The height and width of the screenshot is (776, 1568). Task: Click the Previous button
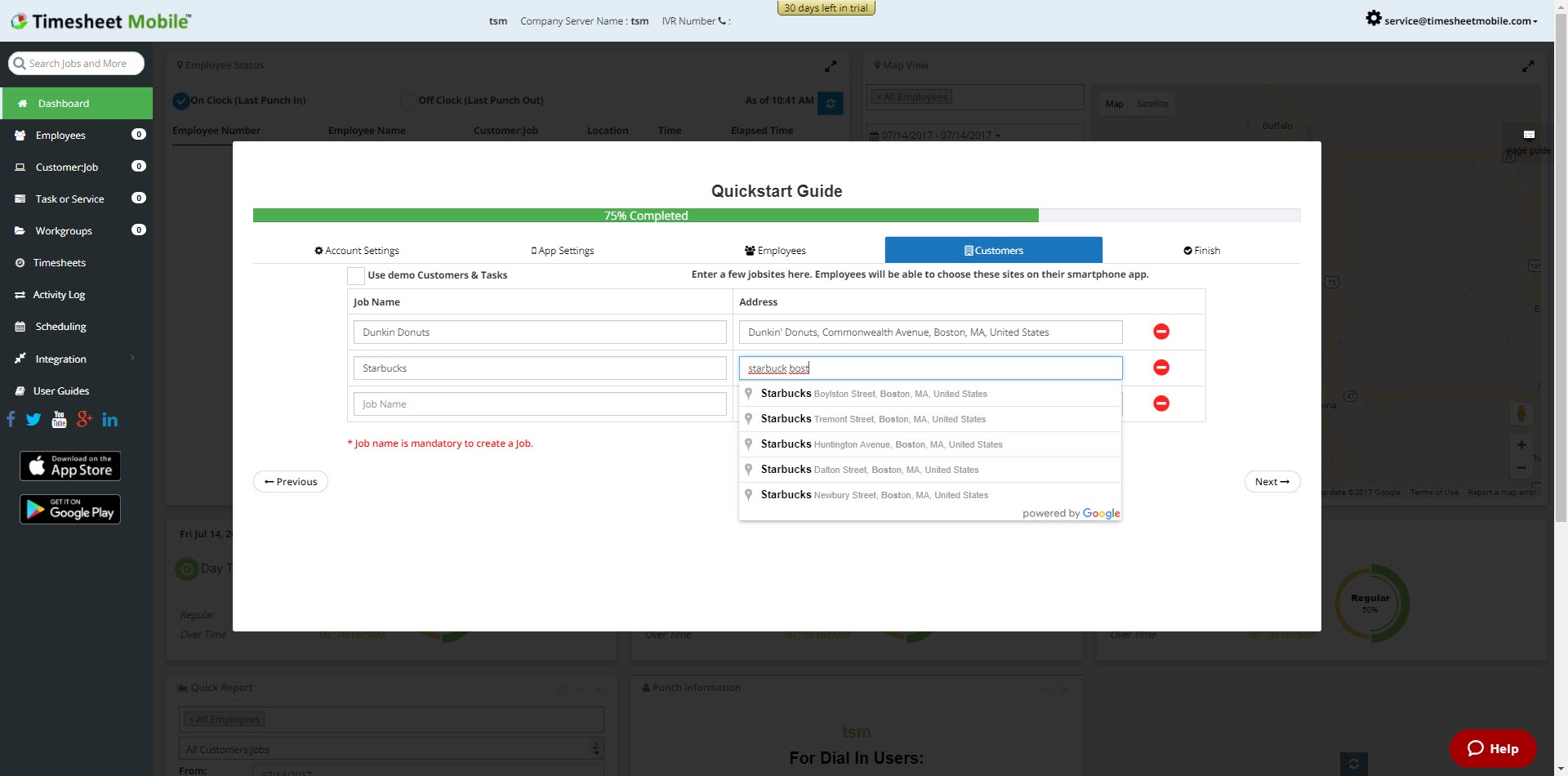click(291, 482)
